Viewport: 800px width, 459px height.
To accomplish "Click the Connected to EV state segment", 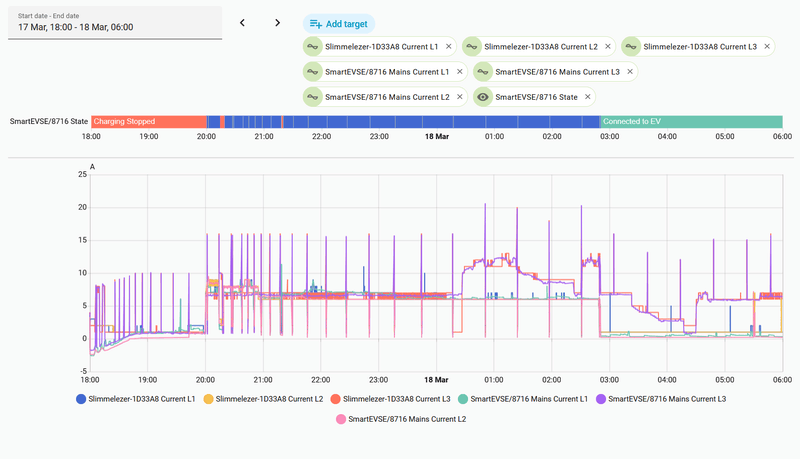I will click(x=691, y=122).
